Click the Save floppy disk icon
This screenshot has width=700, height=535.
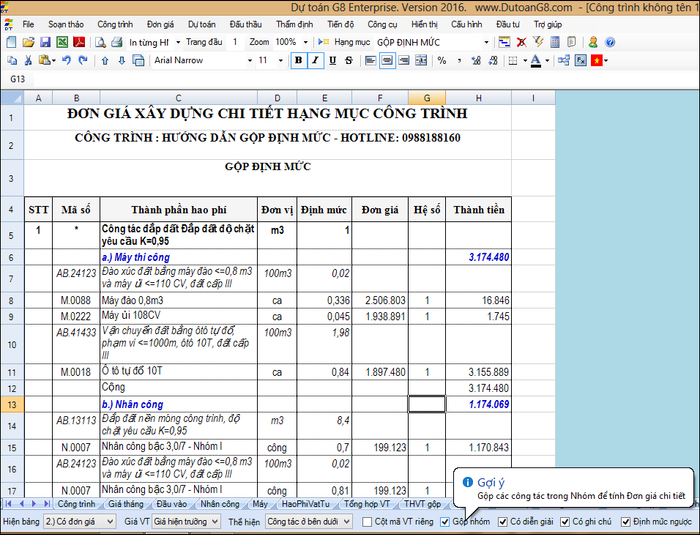pyautogui.click(x=44, y=43)
